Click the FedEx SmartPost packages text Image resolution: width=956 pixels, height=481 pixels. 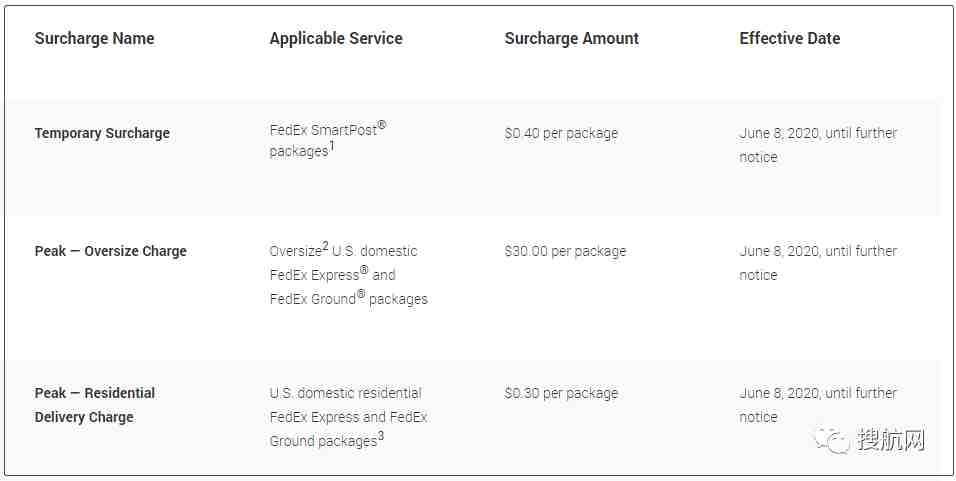tap(328, 140)
